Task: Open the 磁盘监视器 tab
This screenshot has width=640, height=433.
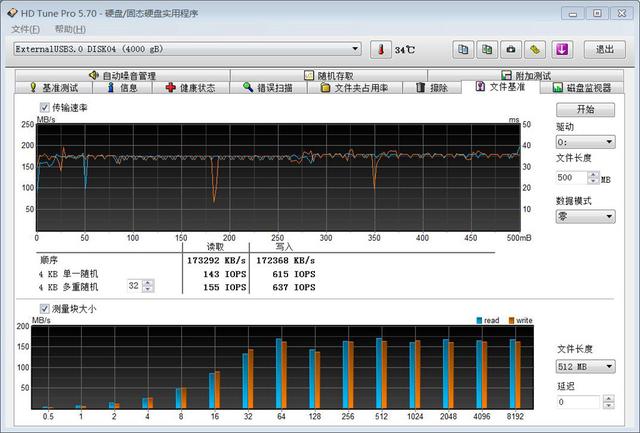Action: (x=582, y=88)
